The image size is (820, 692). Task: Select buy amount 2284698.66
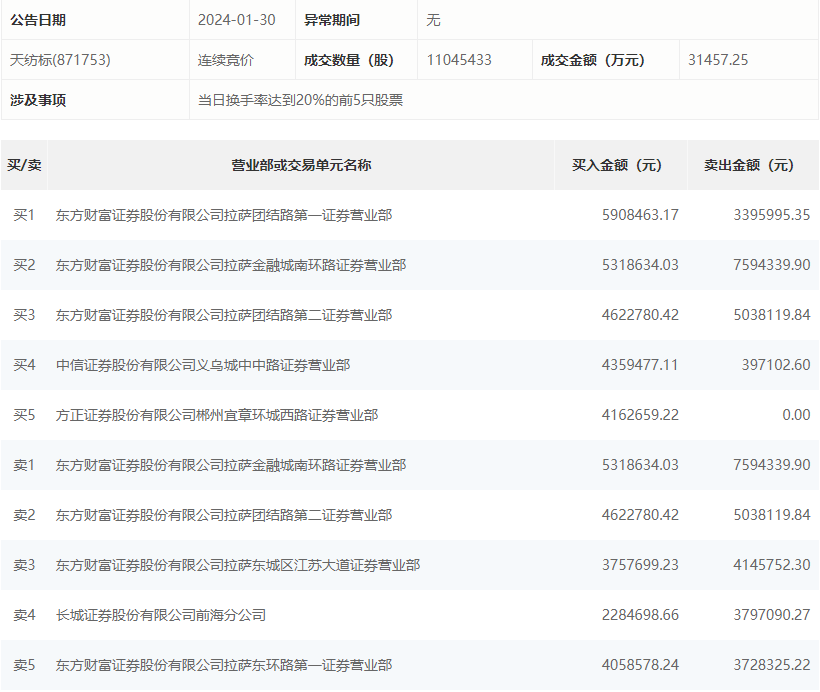[x=640, y=615]
